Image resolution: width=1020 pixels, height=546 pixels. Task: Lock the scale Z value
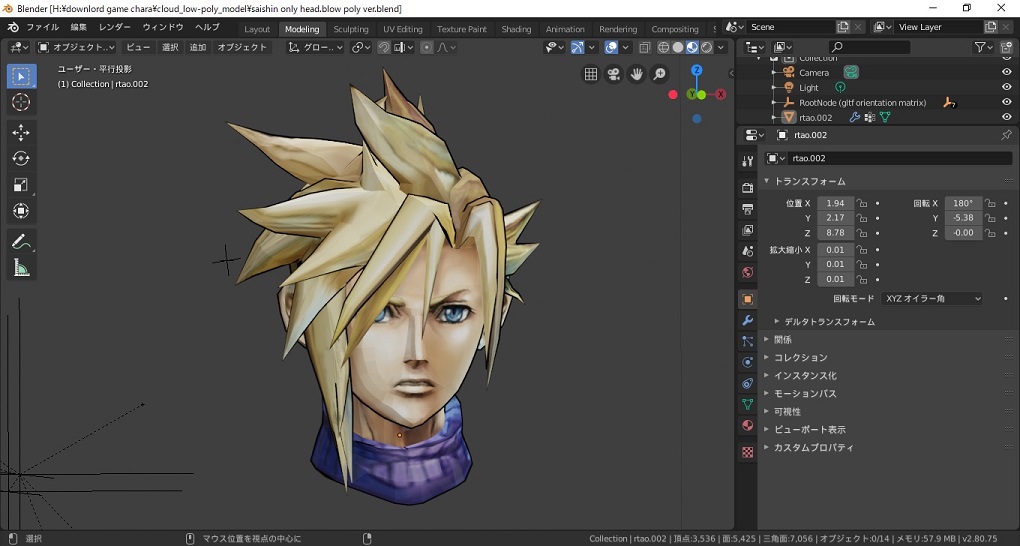point(861,279)
